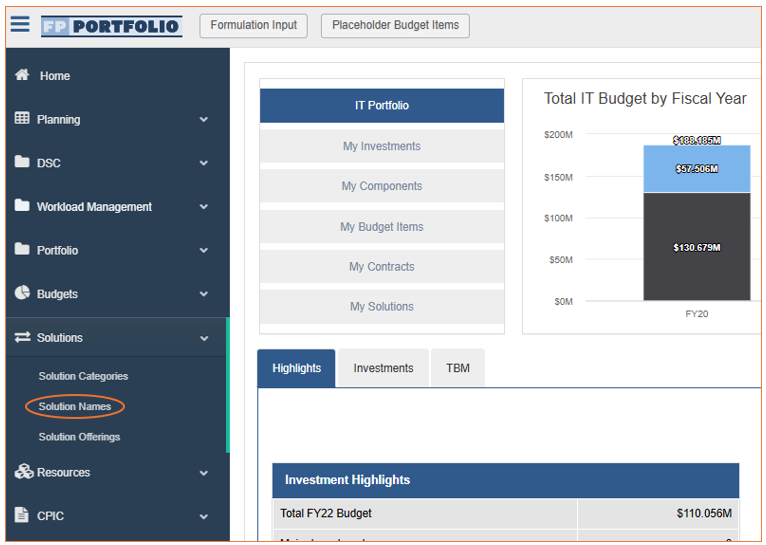
Task: Expand the Planning chevron
Action: tap(204, 119)
